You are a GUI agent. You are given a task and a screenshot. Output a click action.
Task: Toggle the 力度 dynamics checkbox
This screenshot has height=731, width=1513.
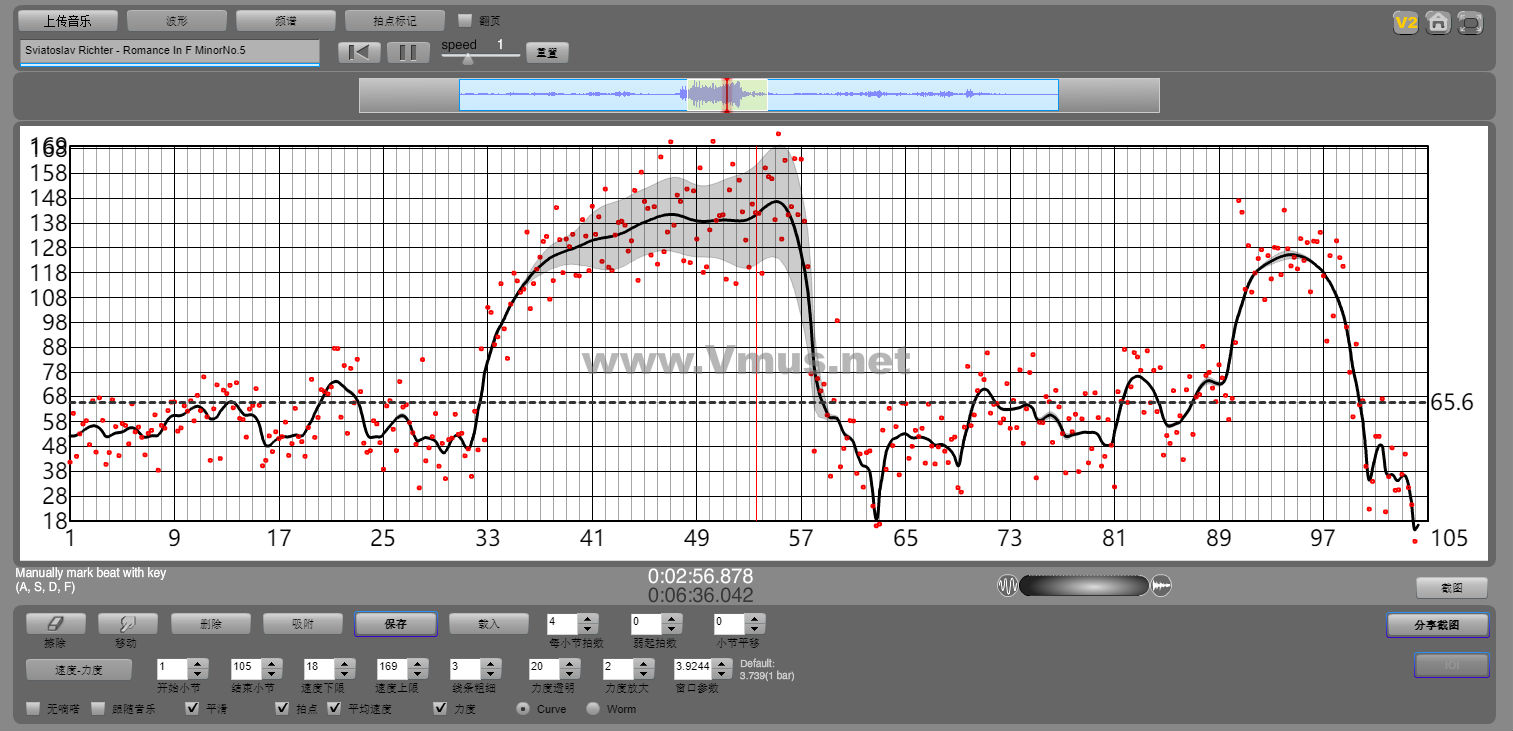440,709
